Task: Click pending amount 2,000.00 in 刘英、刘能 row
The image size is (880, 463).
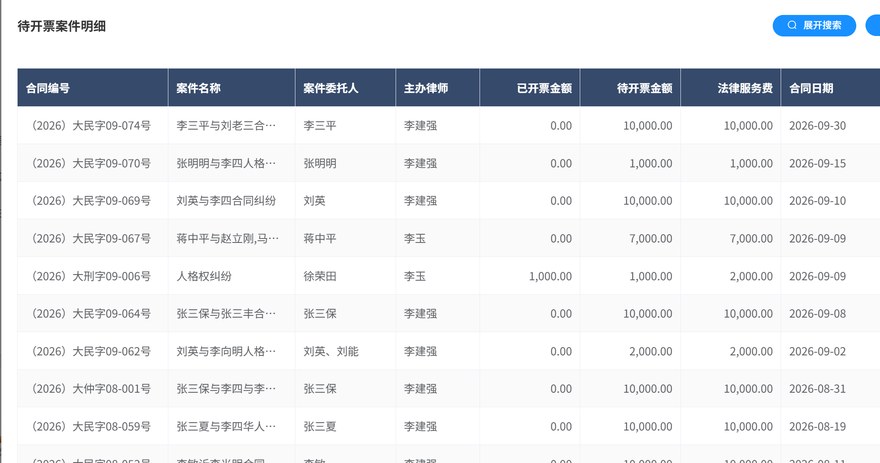Action: pos(651,351)
